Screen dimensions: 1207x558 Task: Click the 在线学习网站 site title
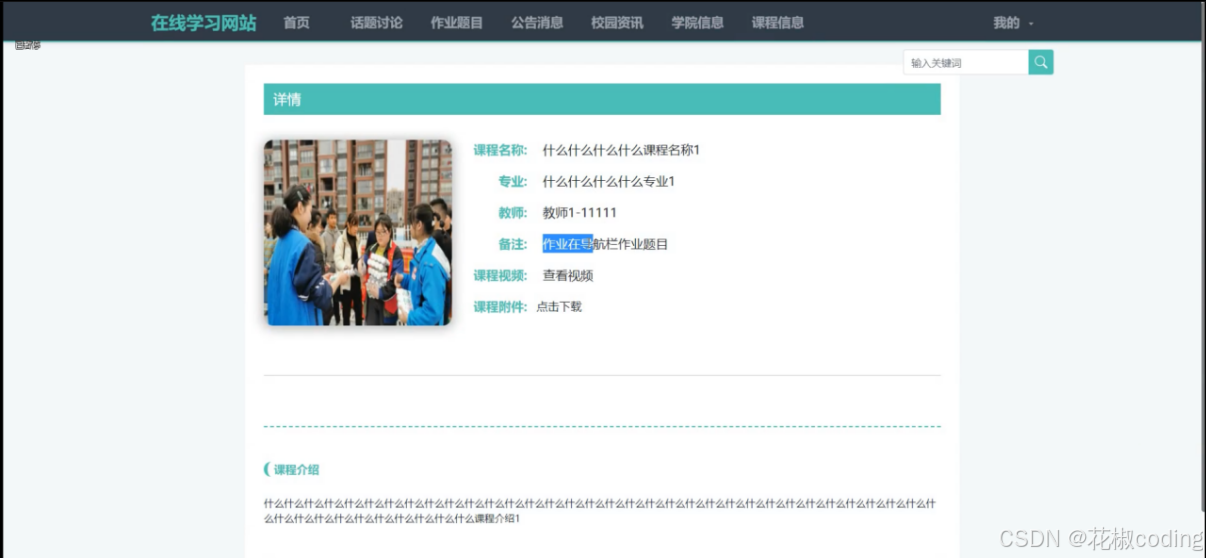pyautogui.click(x=203, y=23)
